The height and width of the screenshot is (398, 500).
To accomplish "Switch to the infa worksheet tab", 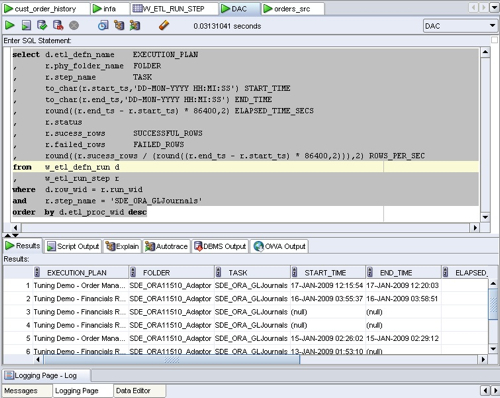I will [110, 9].
